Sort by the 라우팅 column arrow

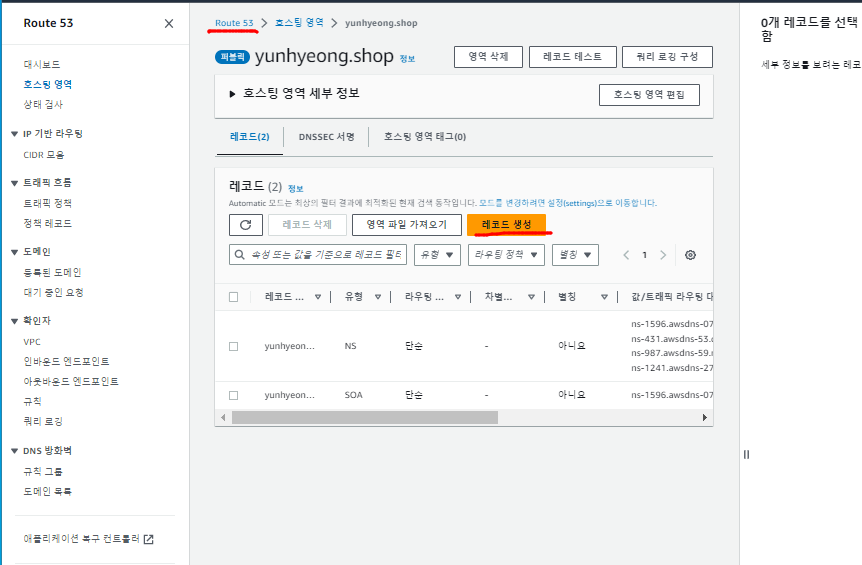[457, 297]
